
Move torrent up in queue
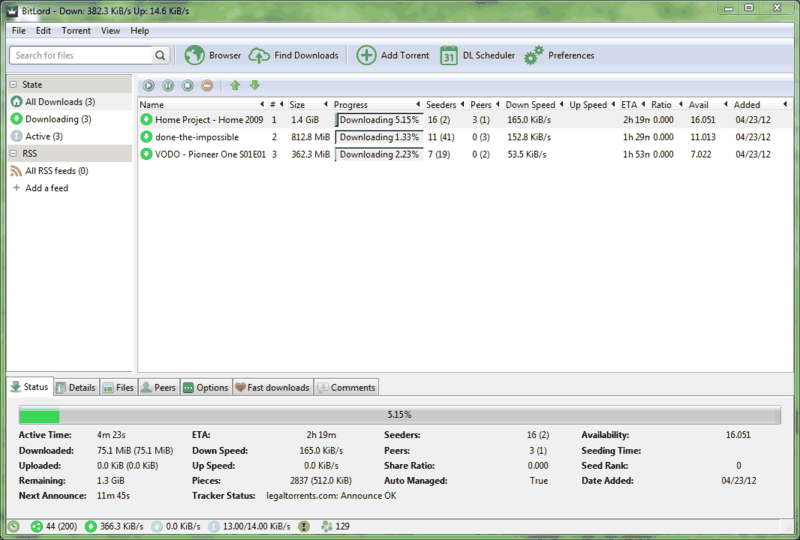pos(235,85)
